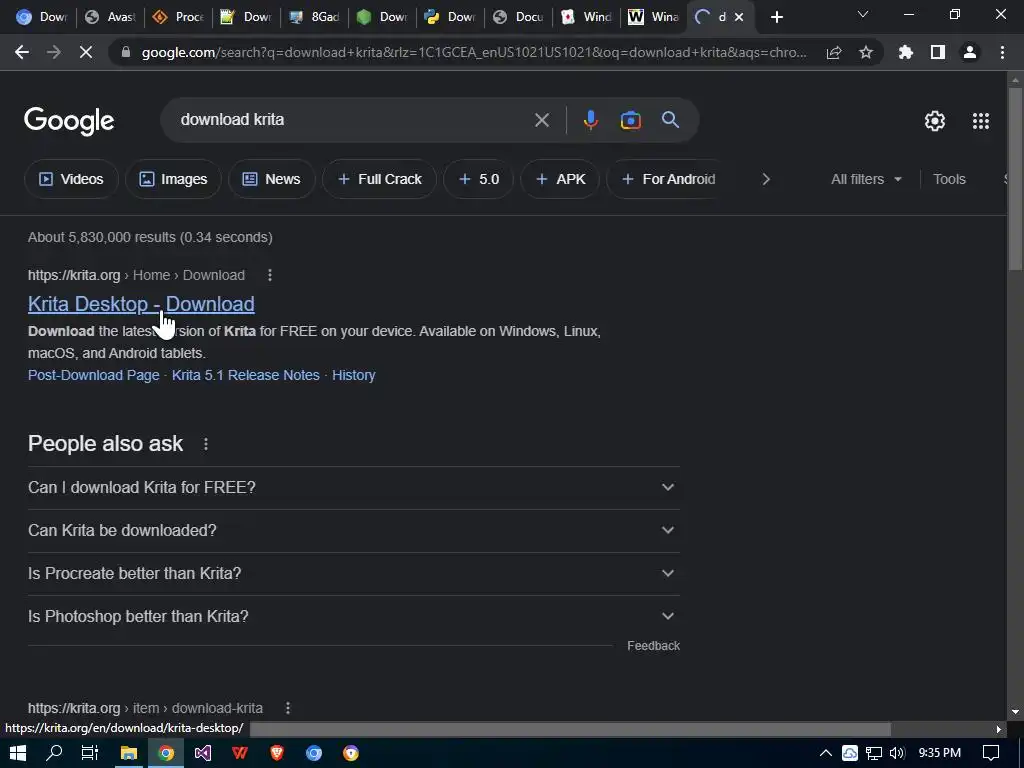Screen dimensions: 1024x768
Task: Open Windows taskbar search
Action: tap(54, 753)
